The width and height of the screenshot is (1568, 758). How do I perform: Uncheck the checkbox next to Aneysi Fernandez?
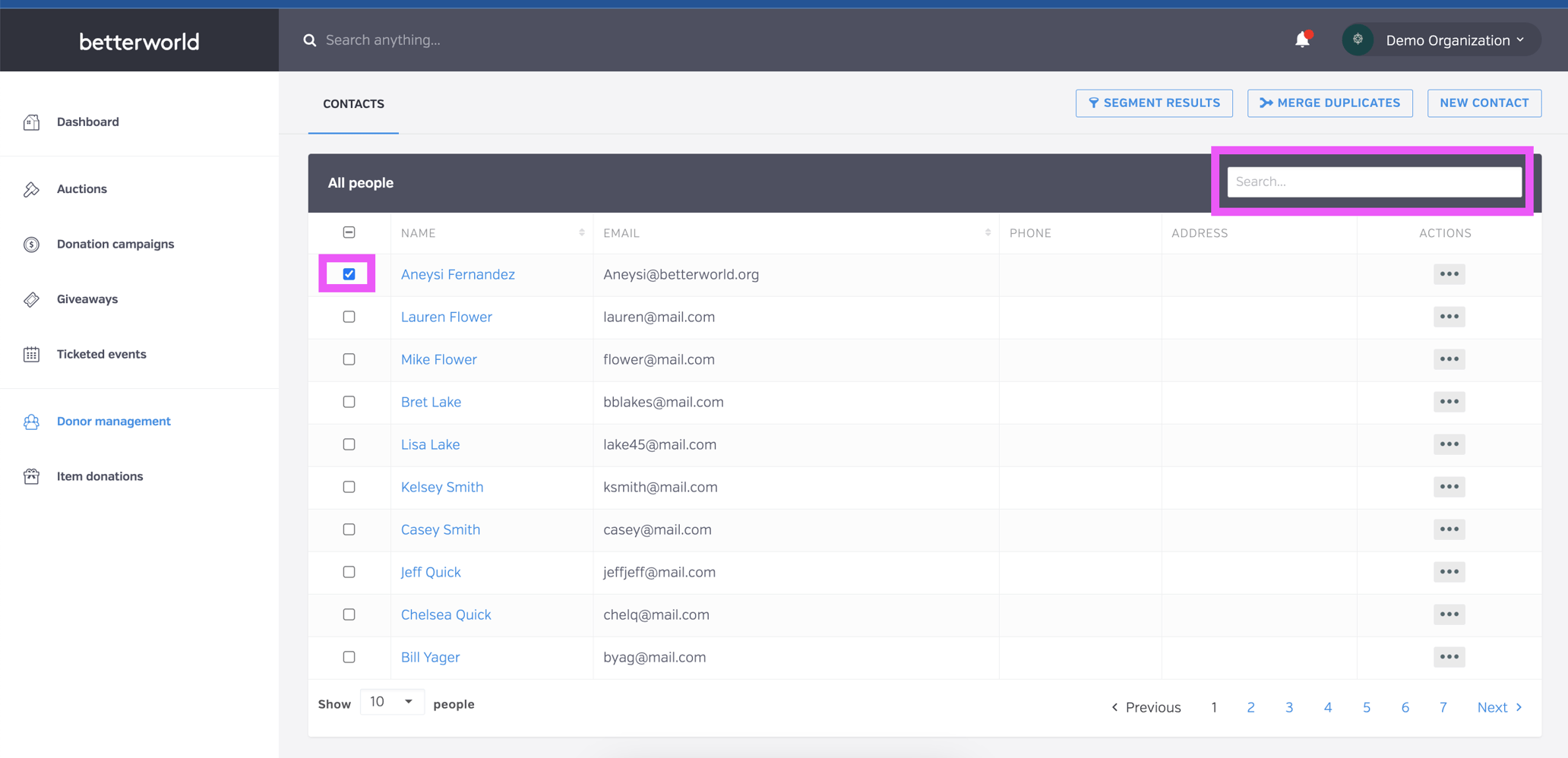coord(349,274)
